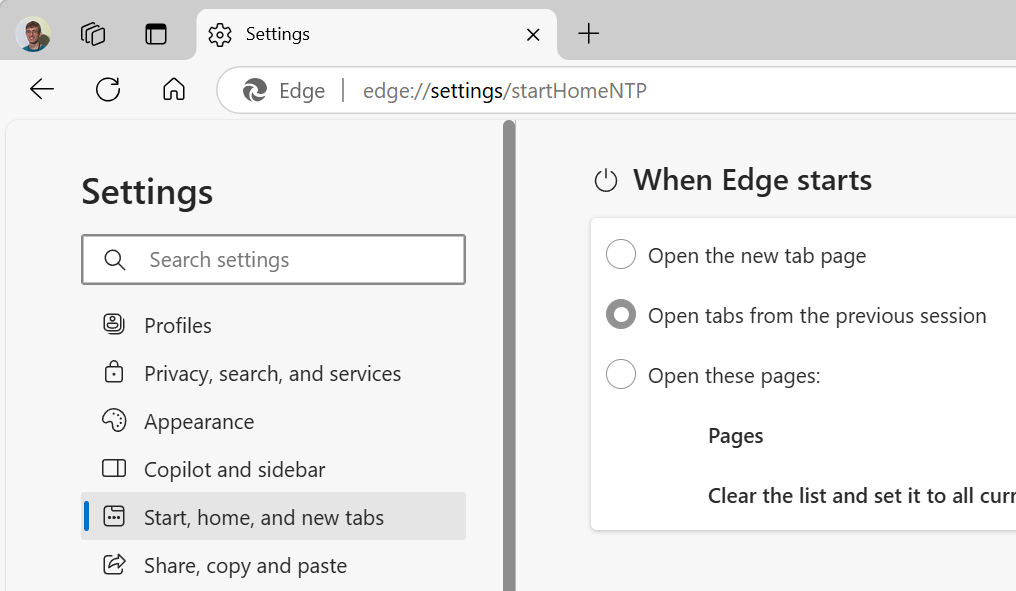Click the Appearance palette icon in the sidebar
Screen dimensions: 1016x591
point(114,421)
